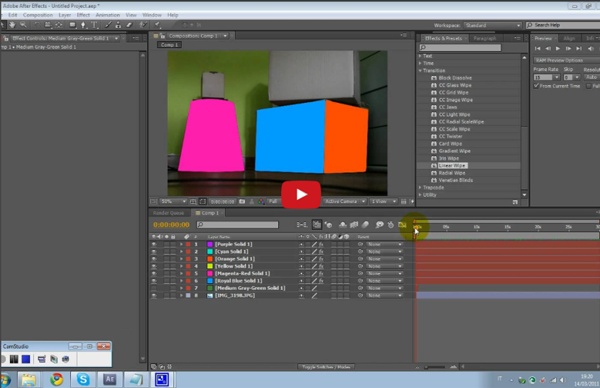Open the Active Camera dropdown
This screenshot has width=600, height=388.
point(345,201)
